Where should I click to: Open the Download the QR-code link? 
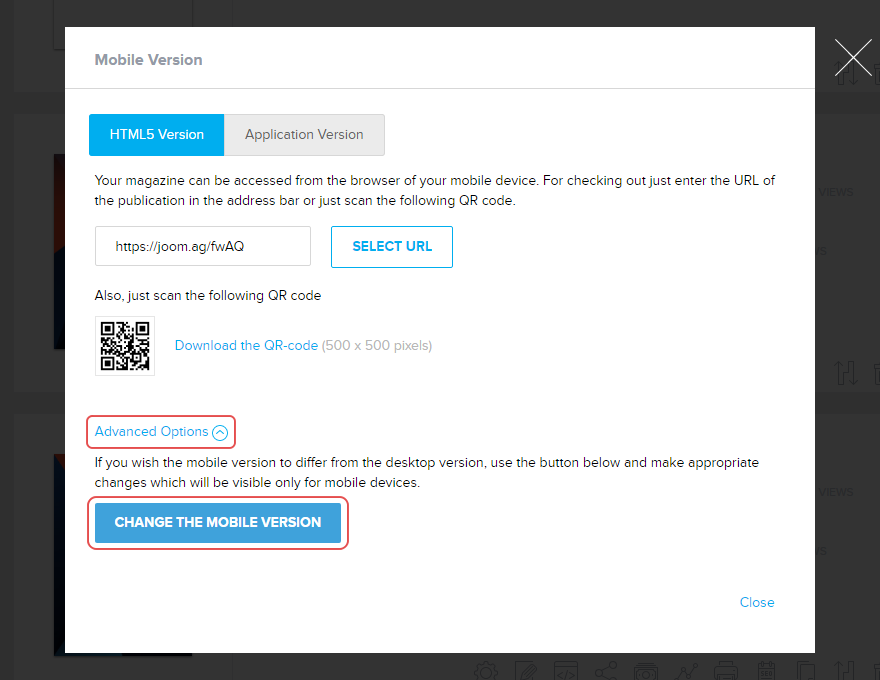coord(246,346)
